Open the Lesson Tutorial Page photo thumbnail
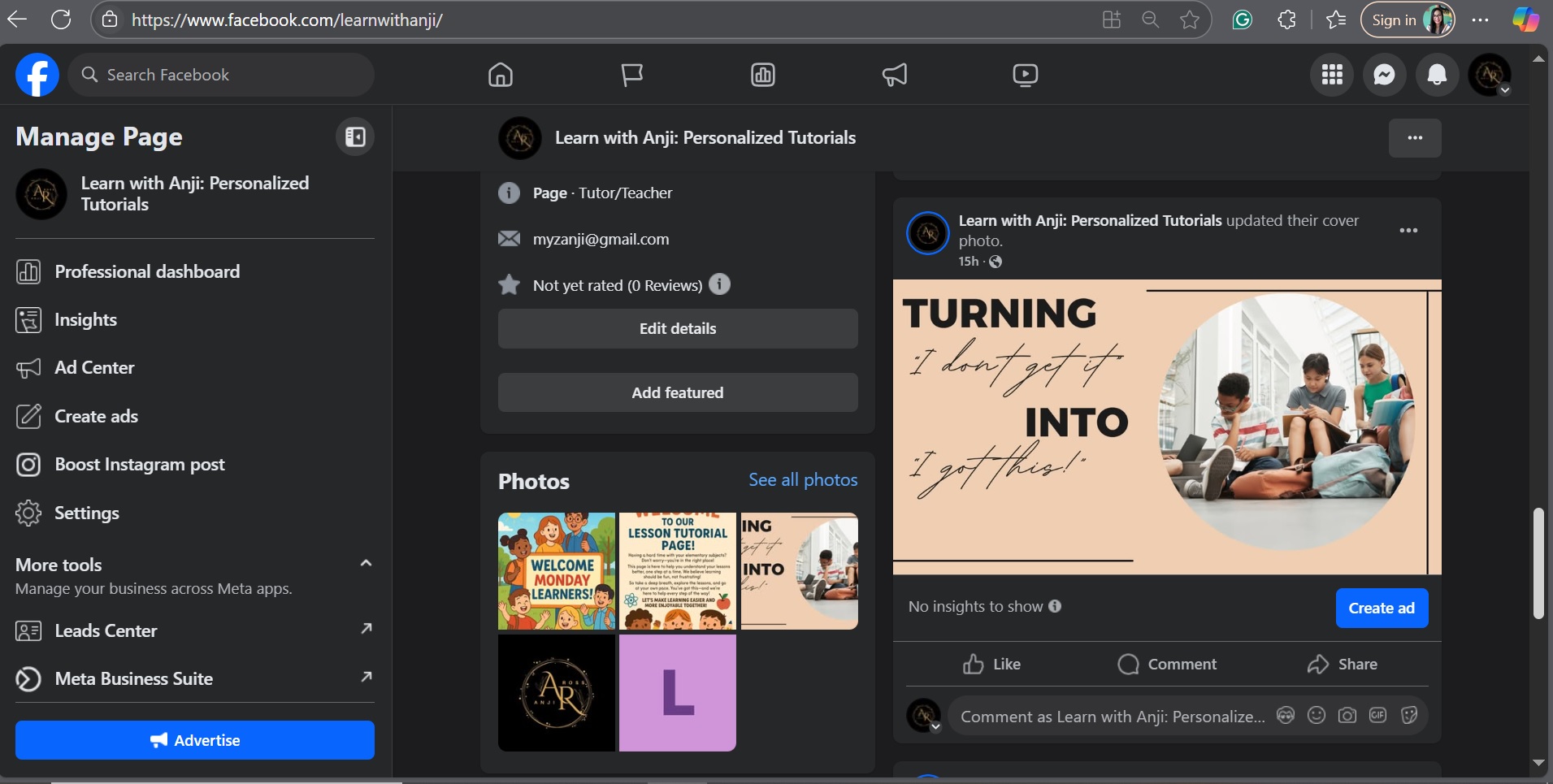This screenshot has width=1553, height=784. click(x=678, y=571)
